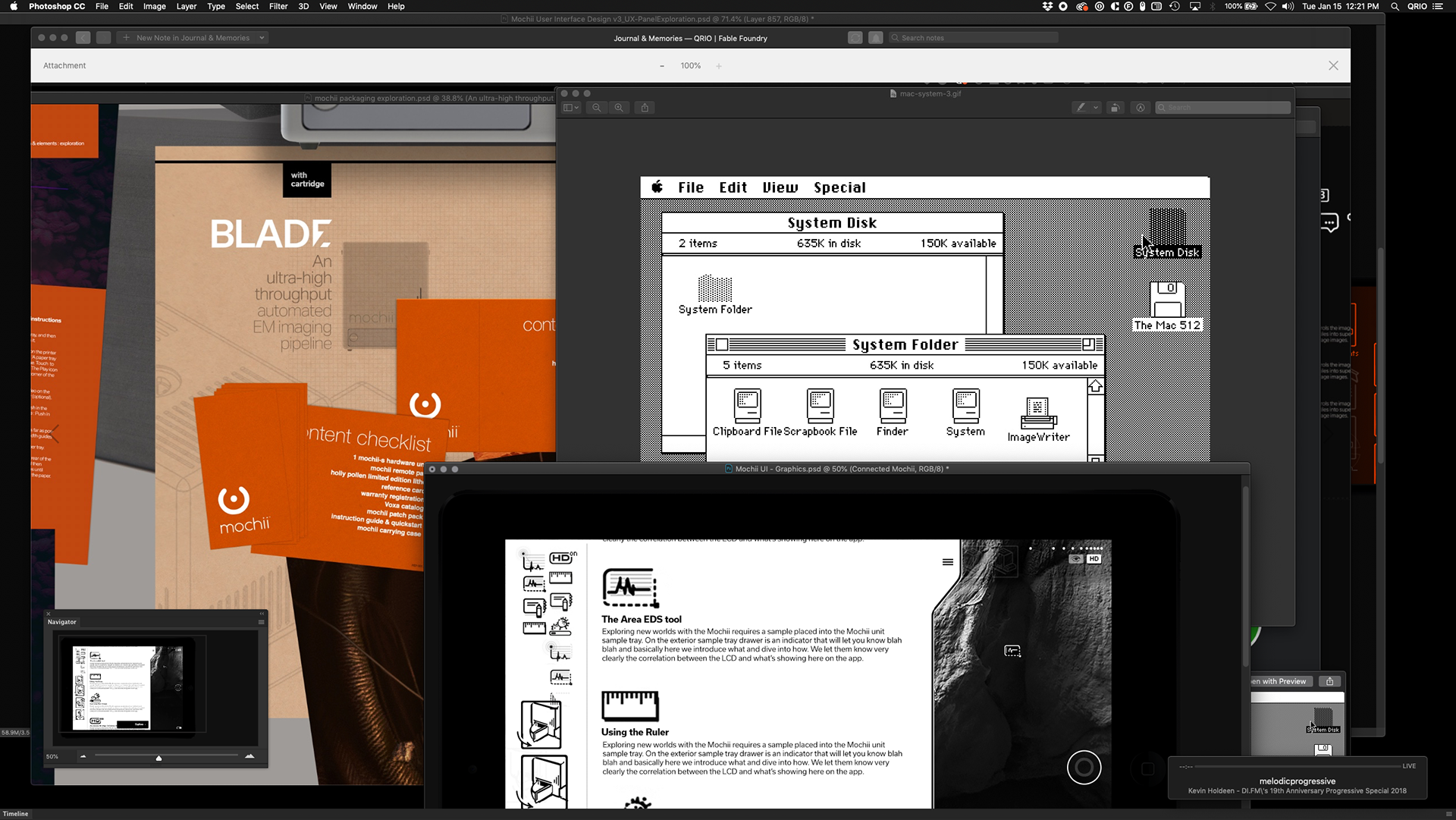Click the notification bell icon in Journal window
This screenshot has height=820, width=1456.
[875, 38]
